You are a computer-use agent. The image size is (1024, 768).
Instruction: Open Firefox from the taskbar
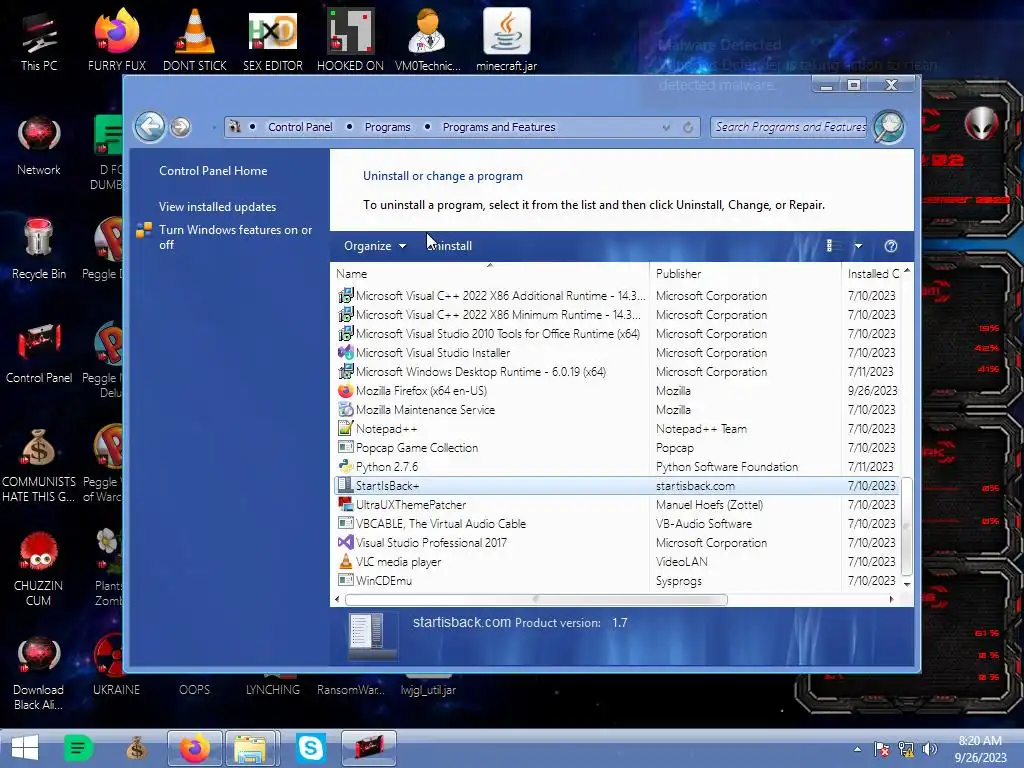point(195,748)
